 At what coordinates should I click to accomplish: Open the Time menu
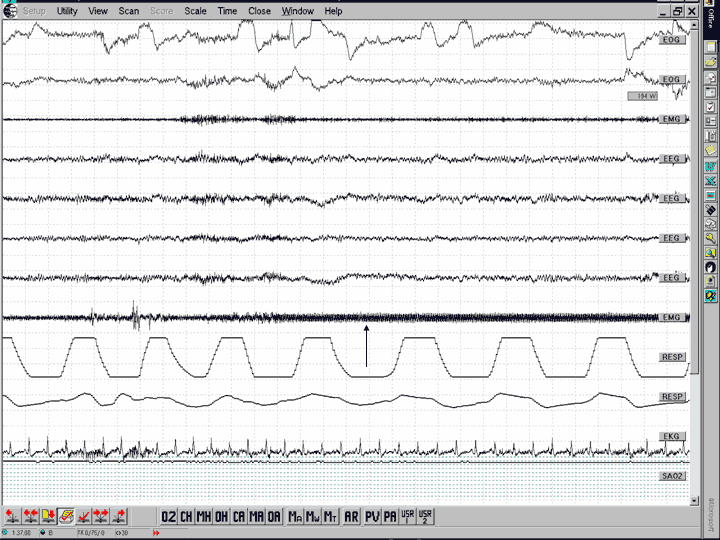point(228,11)
